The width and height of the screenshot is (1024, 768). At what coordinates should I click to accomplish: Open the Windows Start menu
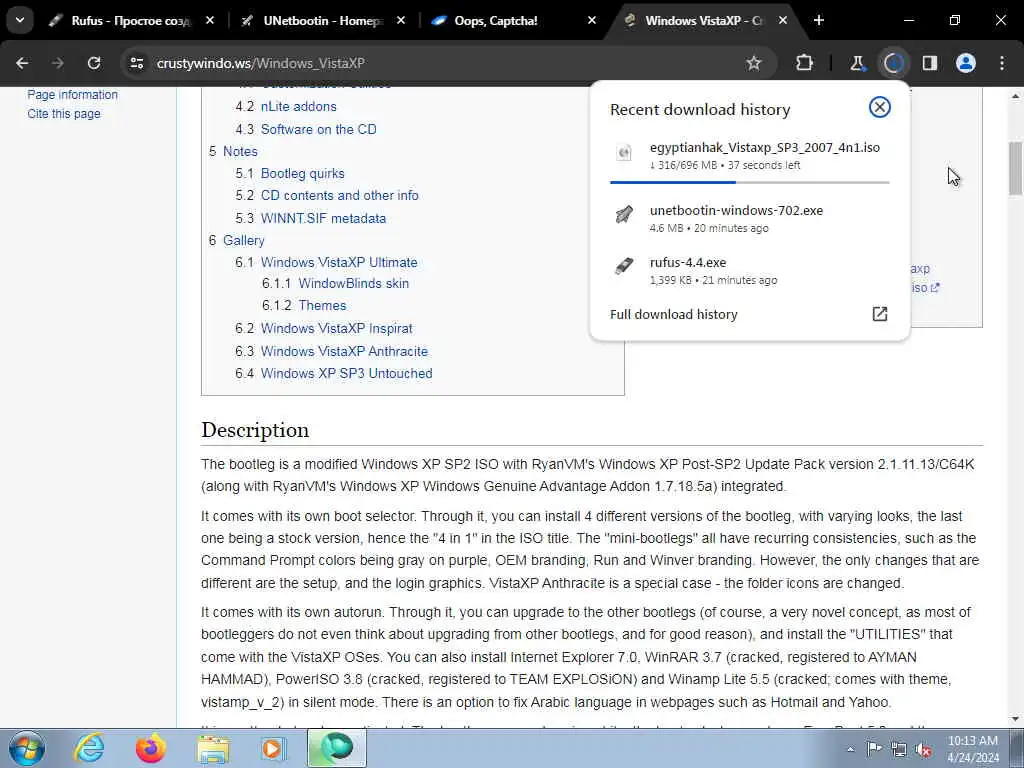tap(27, 748)
